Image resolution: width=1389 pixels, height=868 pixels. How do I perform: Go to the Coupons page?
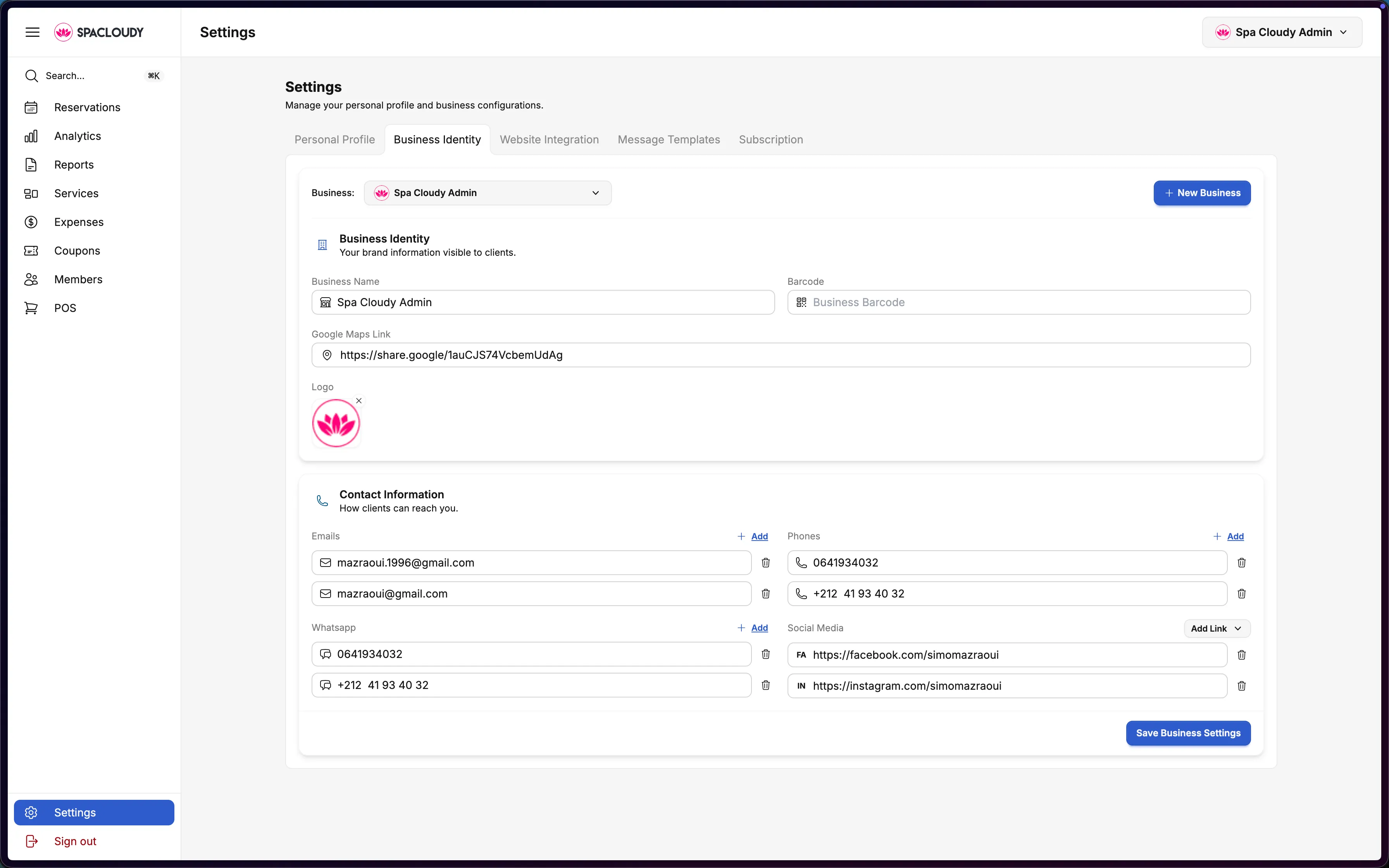[x=77, y=251]
